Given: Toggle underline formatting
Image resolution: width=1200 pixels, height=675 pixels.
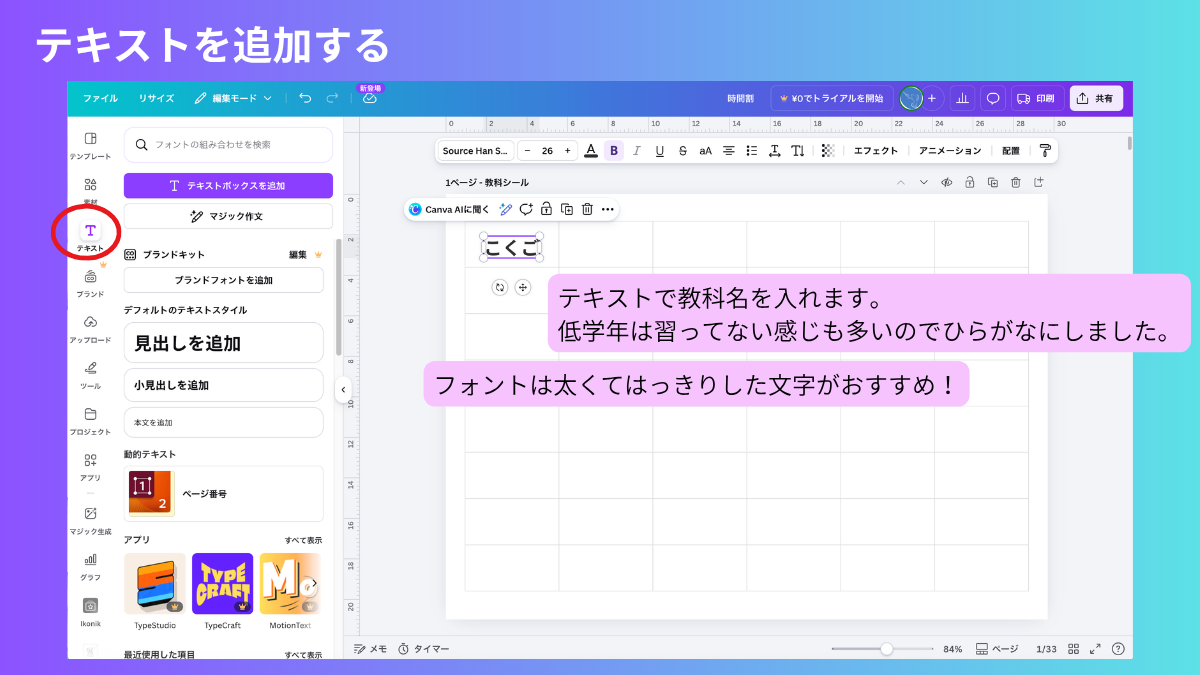Looking at the screenshot, I should (660, 151).
